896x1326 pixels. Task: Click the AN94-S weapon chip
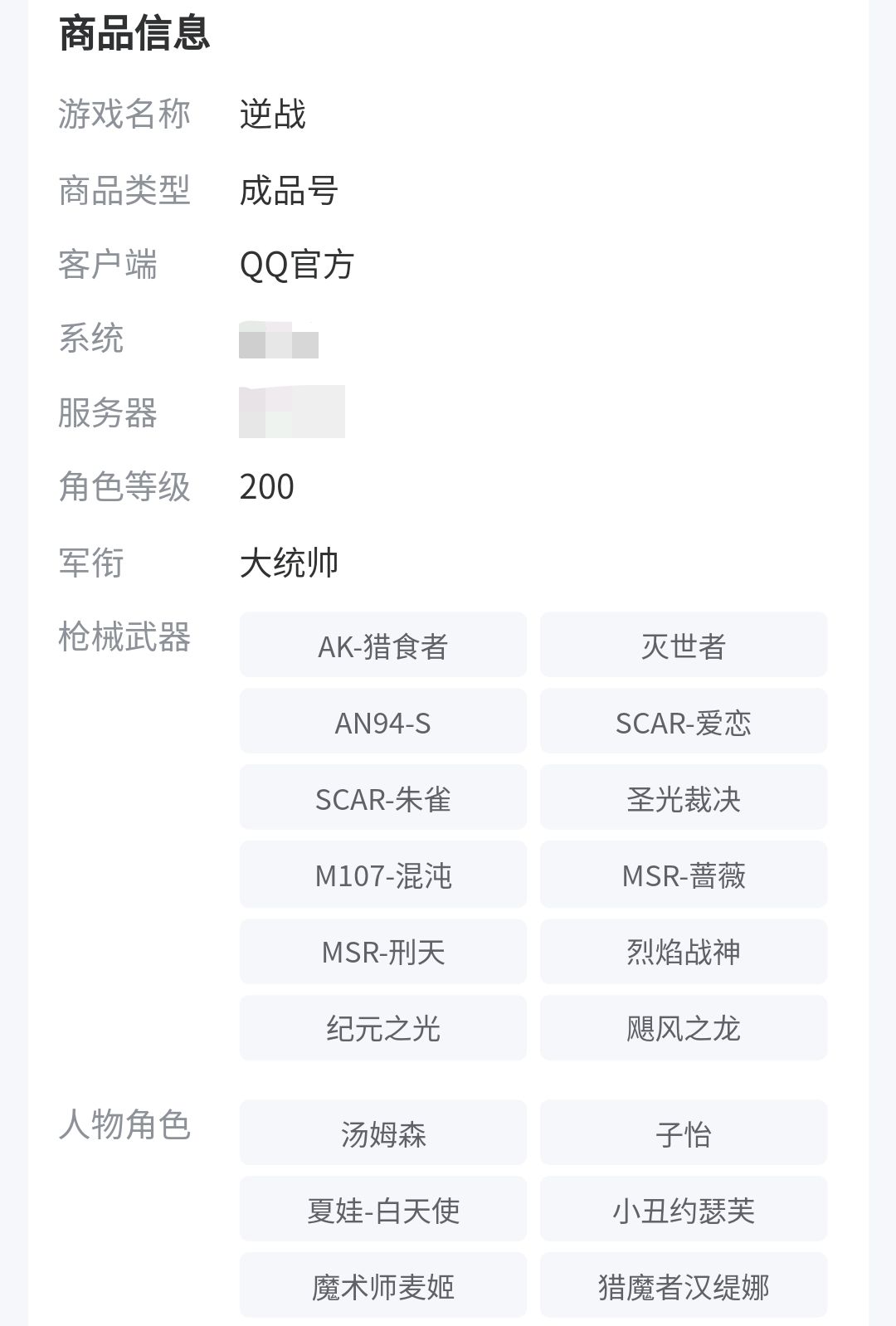[382, 722]
